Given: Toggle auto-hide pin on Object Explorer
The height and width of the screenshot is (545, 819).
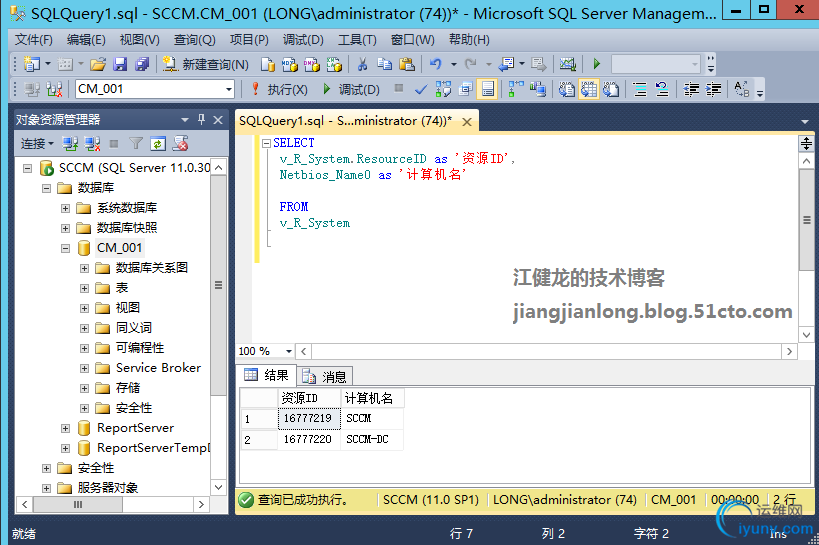Looking at the screenshot, I should 202,120.
